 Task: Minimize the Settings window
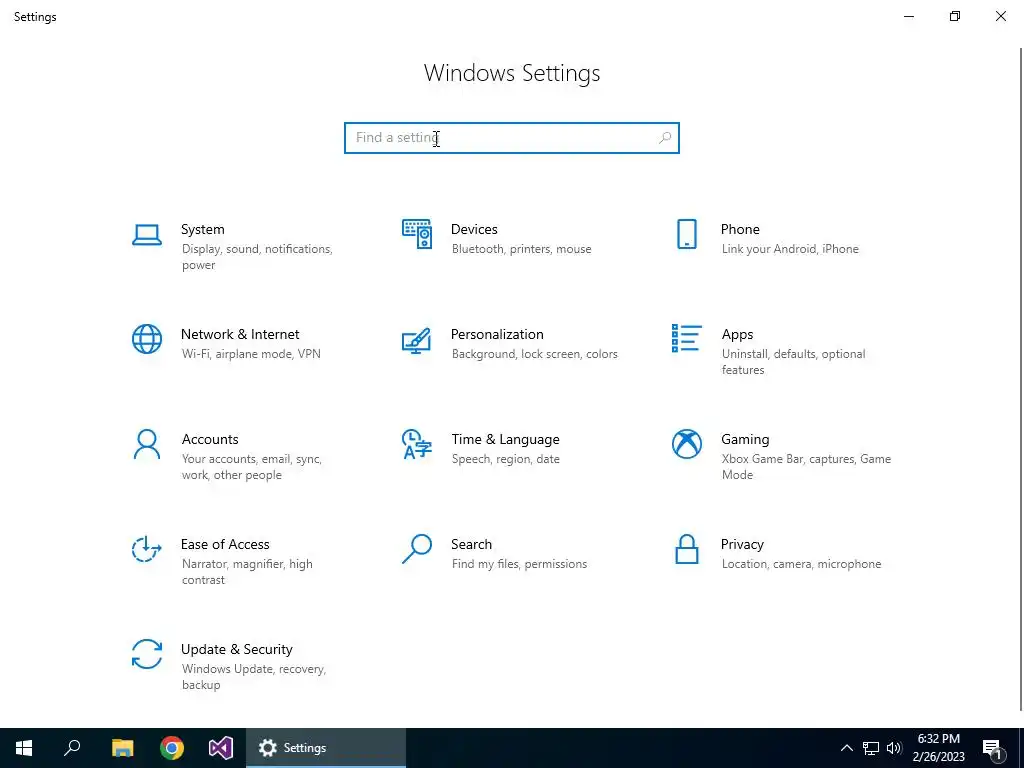coord(908,16)
